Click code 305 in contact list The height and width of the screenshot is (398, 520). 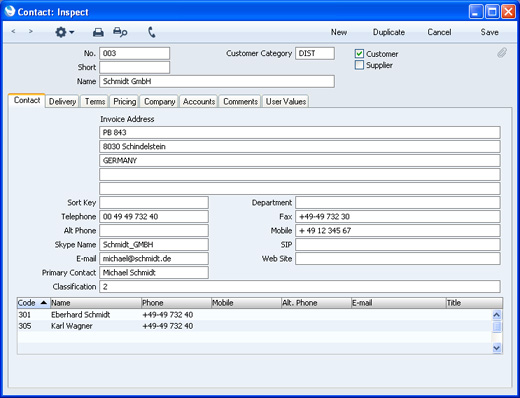25,326
